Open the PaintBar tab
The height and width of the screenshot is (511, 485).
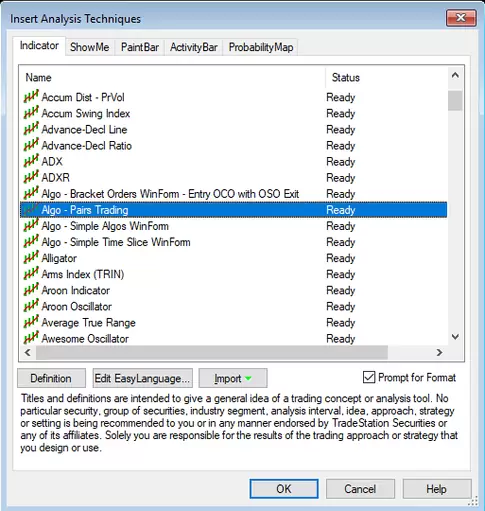click(140, 47)
